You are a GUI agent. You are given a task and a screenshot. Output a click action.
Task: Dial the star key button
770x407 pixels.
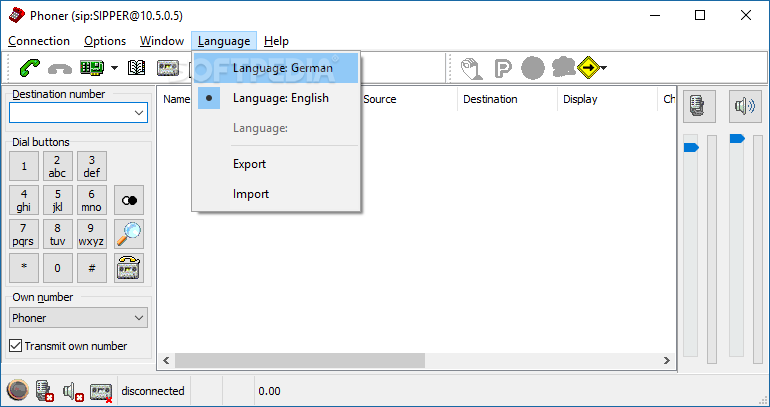tap(24, 268)
